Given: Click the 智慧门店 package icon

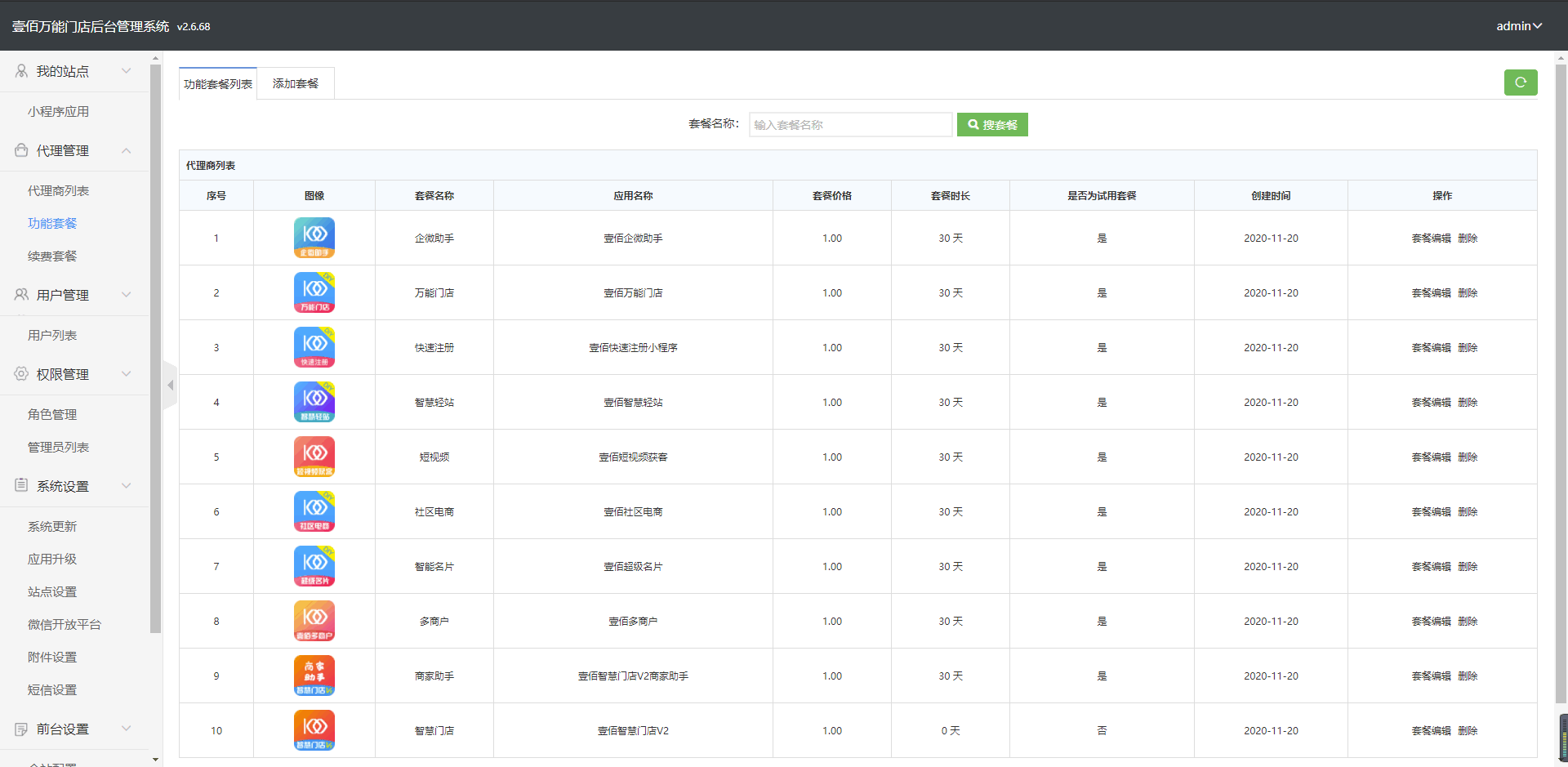Looking at the screenshot, I should (314, 730).
